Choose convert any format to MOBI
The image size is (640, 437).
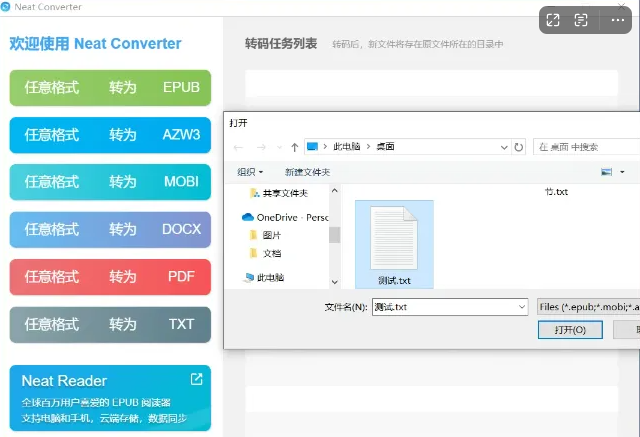(x=110, y=182)
